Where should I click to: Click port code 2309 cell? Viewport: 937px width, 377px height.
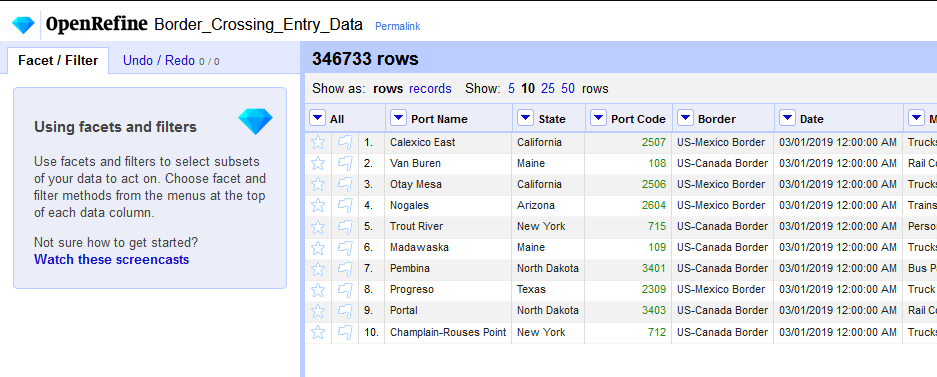tap(628, 289)
